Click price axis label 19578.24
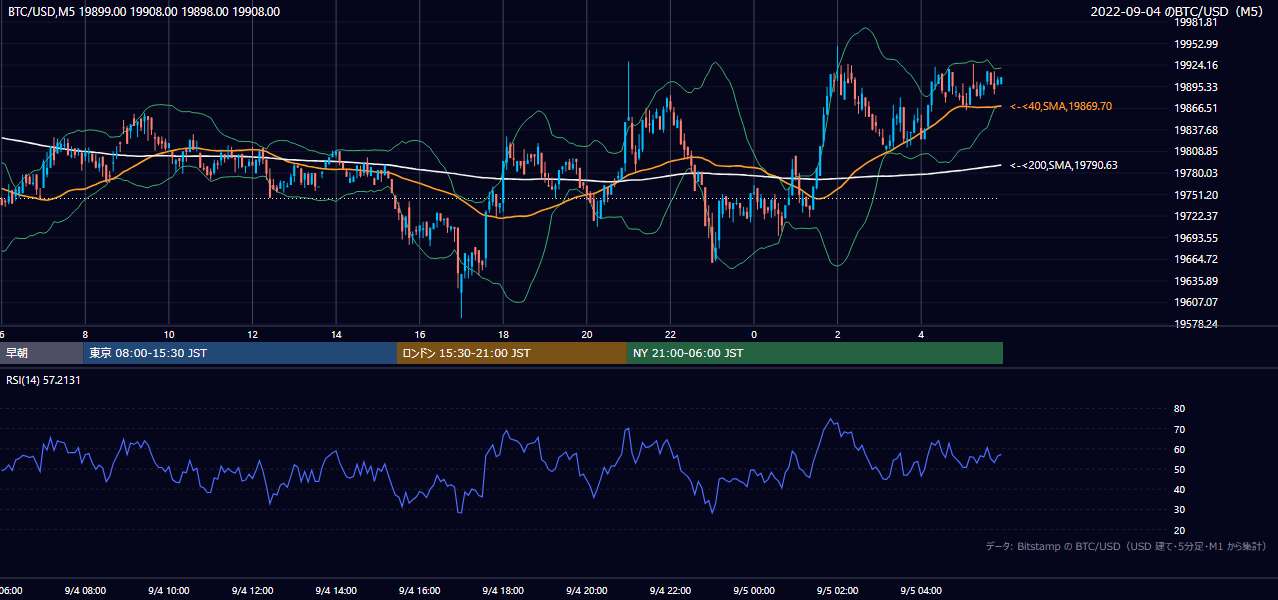Image resolution: width=1278 pixels, height=600 pixels. [1196, 324]
